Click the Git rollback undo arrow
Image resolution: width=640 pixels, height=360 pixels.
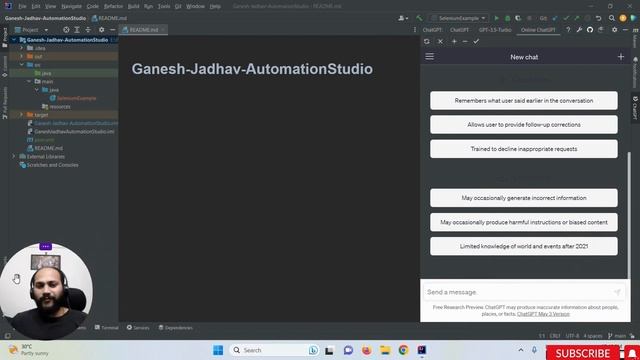[598, 18]
